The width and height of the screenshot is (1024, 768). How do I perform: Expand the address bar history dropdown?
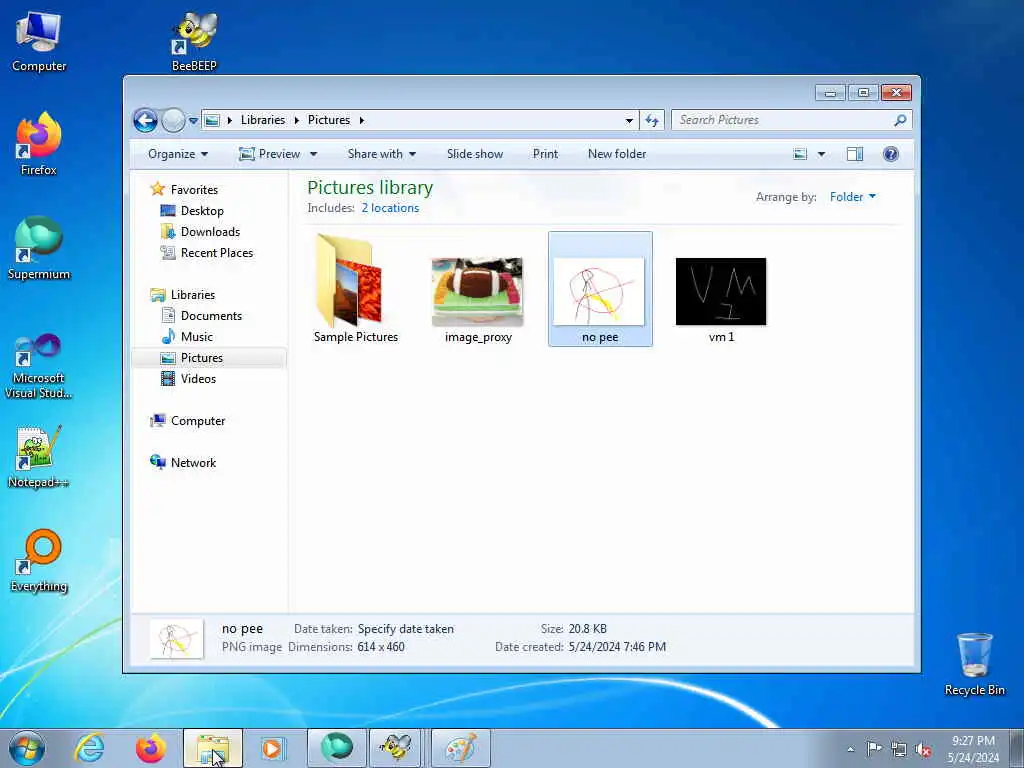tap(629, 120)
